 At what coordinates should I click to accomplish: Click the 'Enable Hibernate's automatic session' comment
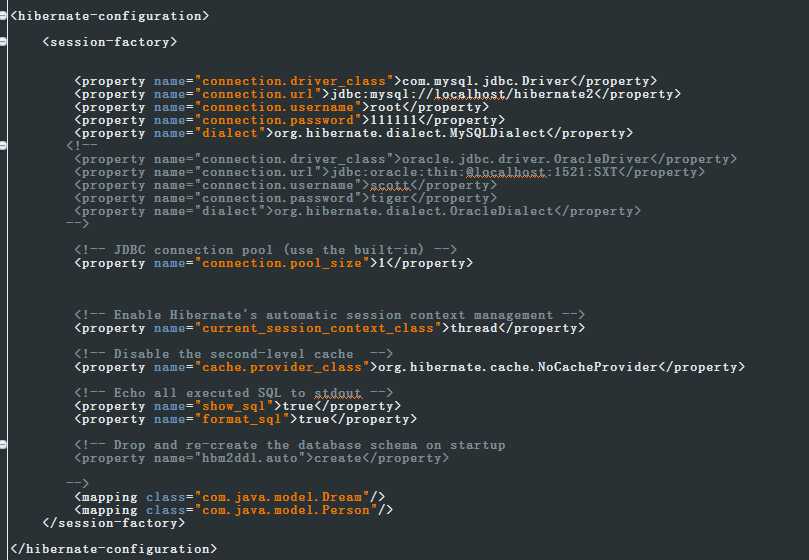tap(330, 315)
